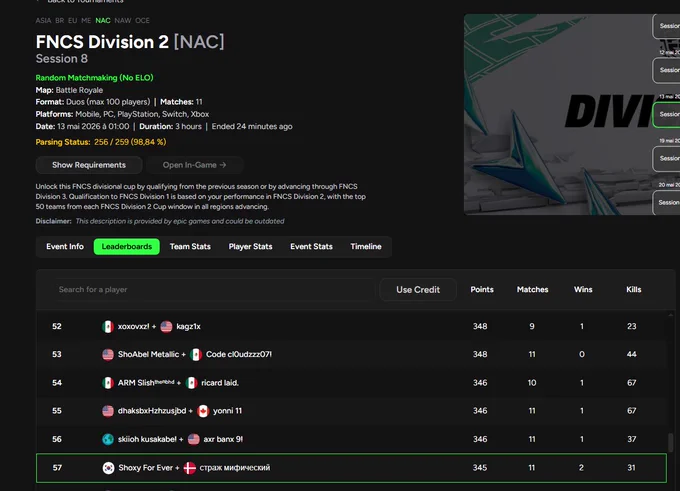Open the Timeline tab

click(x=366, y=246)
